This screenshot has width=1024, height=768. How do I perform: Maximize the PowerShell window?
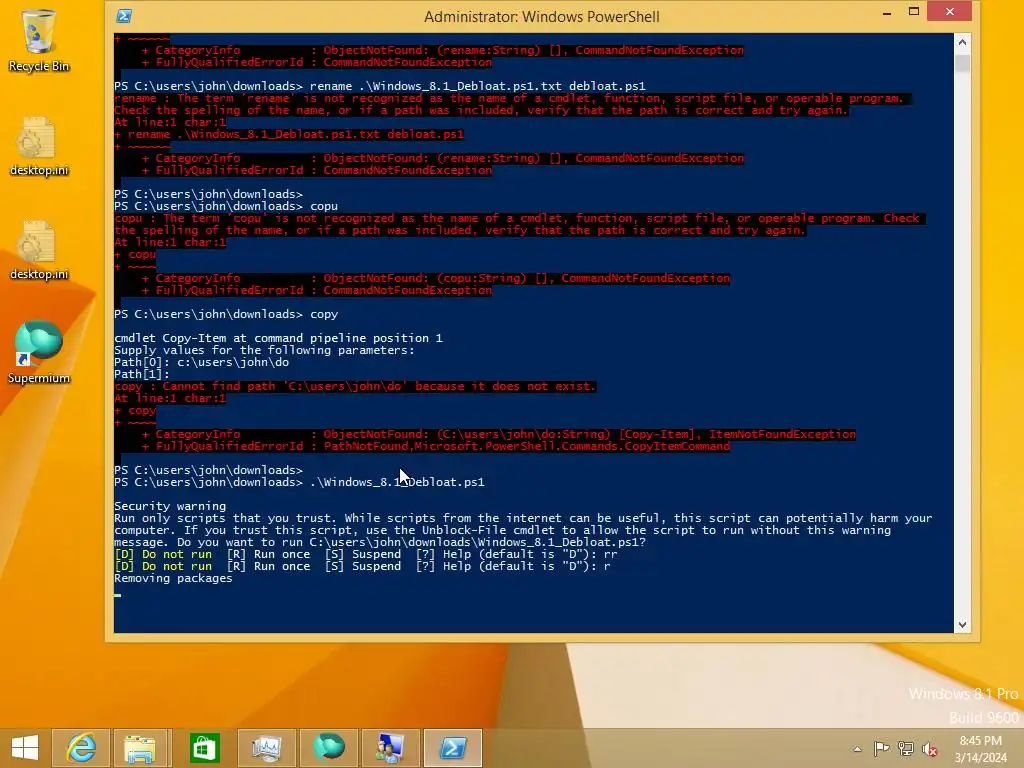(x=914, y=12)
